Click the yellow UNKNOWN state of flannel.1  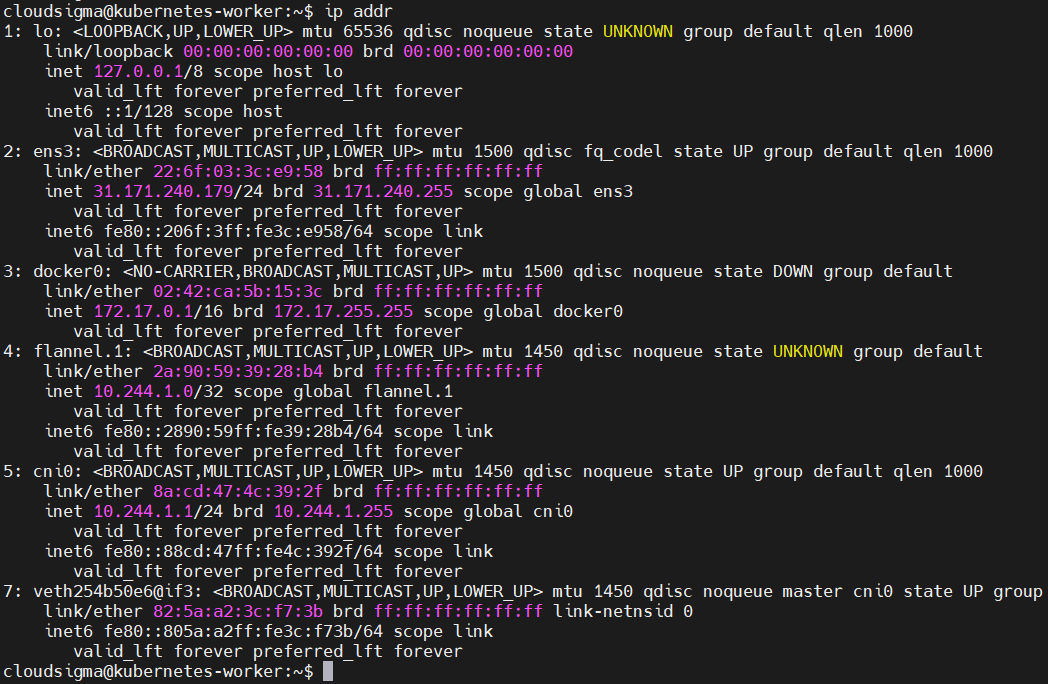pyautogui.click(x=807, y=352)
